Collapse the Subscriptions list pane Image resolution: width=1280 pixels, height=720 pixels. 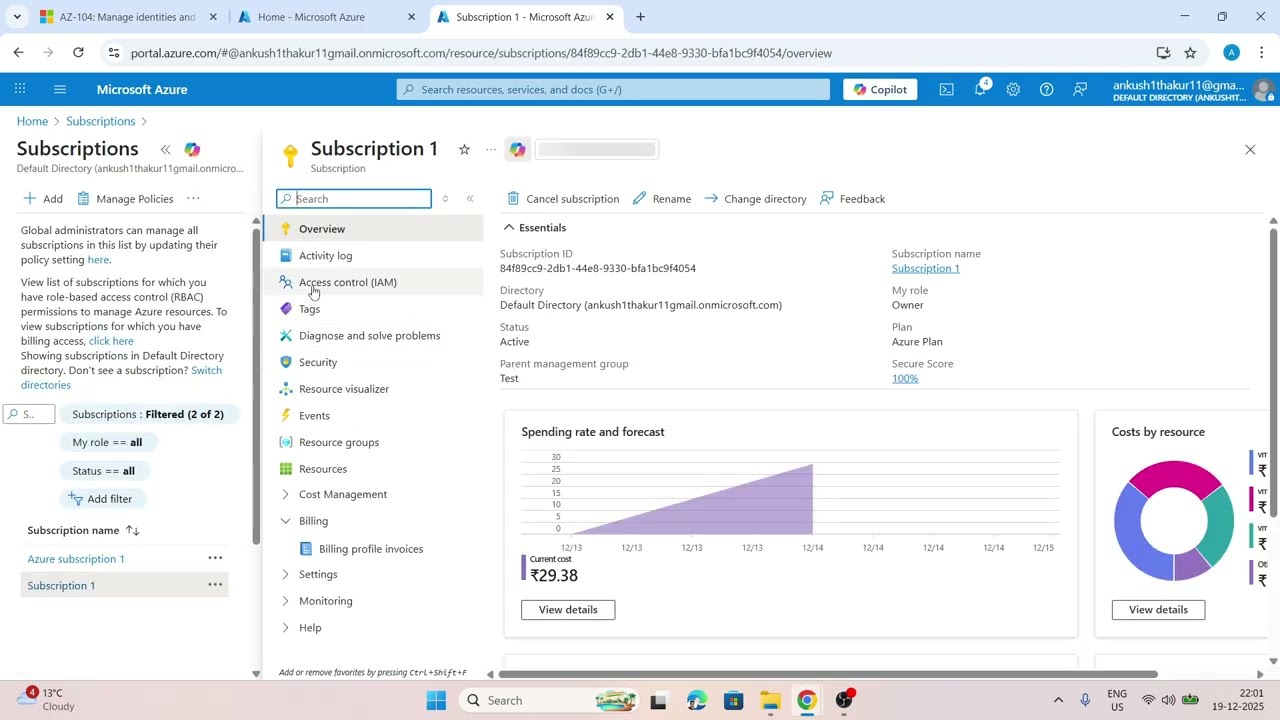coord(165,149)
